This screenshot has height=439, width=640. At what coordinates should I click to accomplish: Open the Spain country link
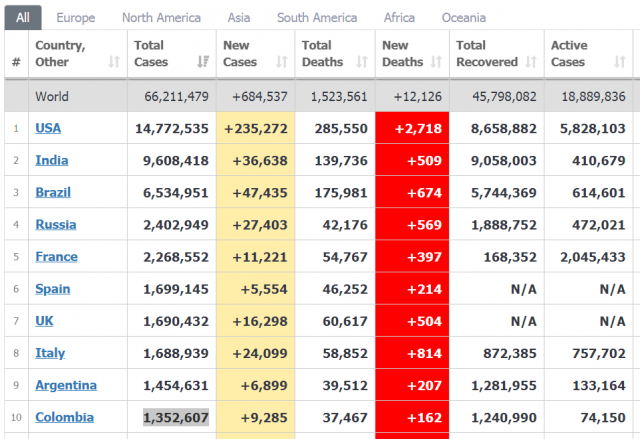point(53,289)
